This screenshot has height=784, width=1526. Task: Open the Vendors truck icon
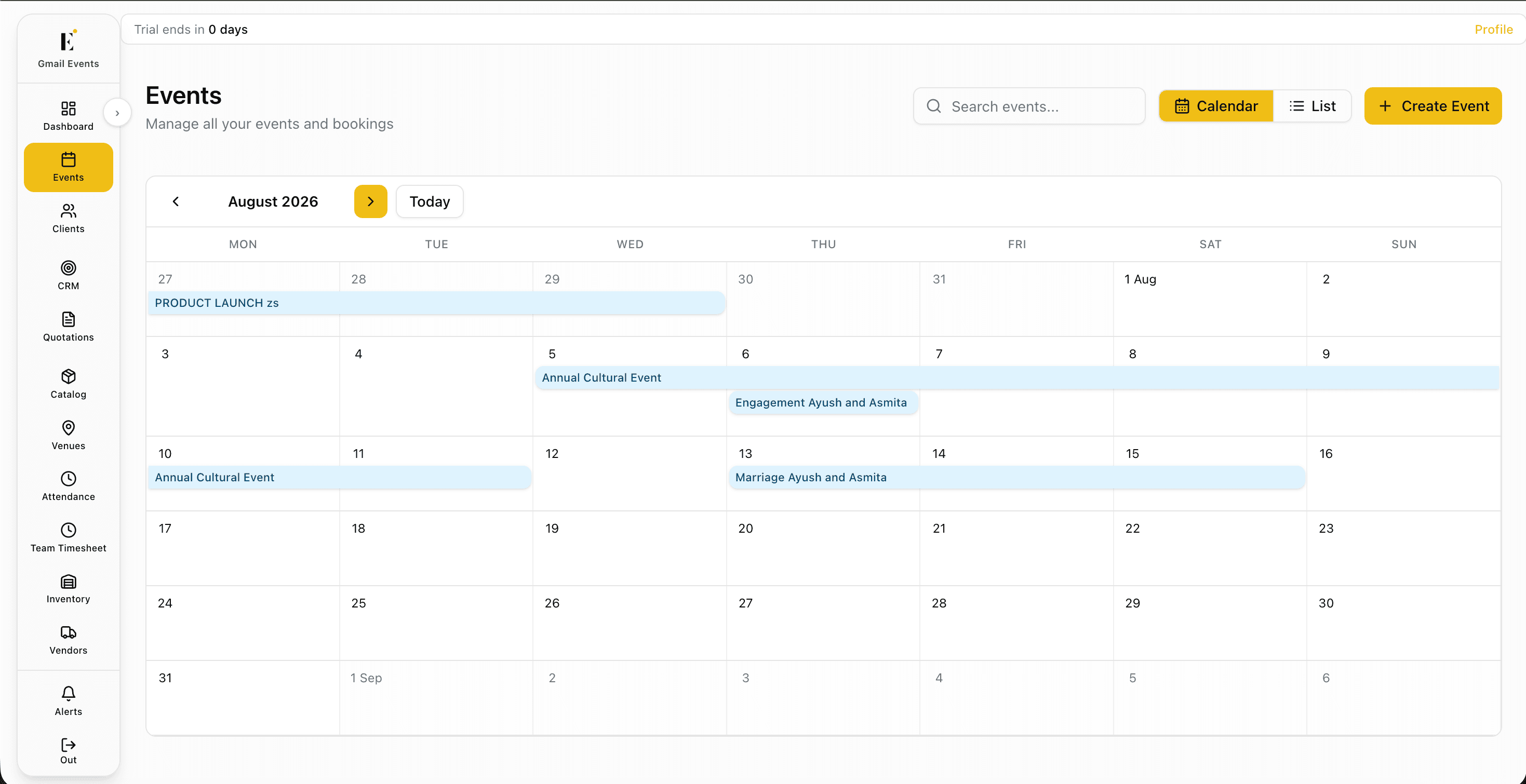click(x=68, y=632)
